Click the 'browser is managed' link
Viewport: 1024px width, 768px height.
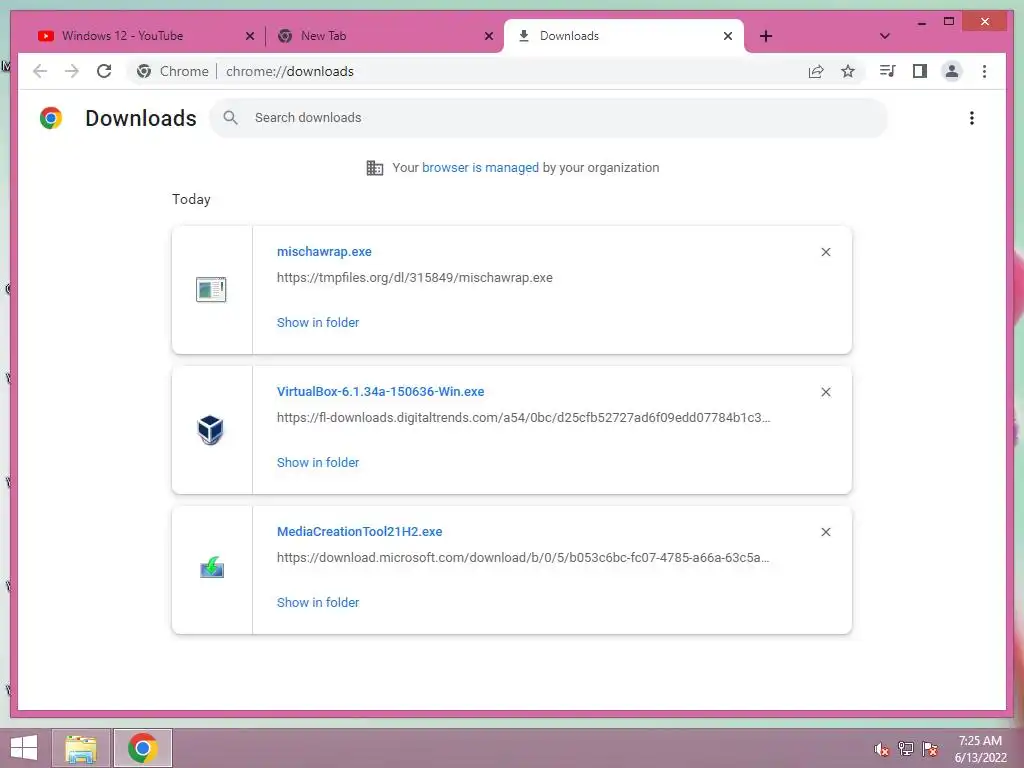[480, 168]
